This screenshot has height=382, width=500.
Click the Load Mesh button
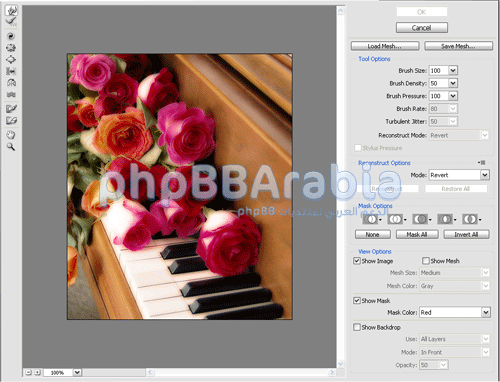(x=385, y=46)
